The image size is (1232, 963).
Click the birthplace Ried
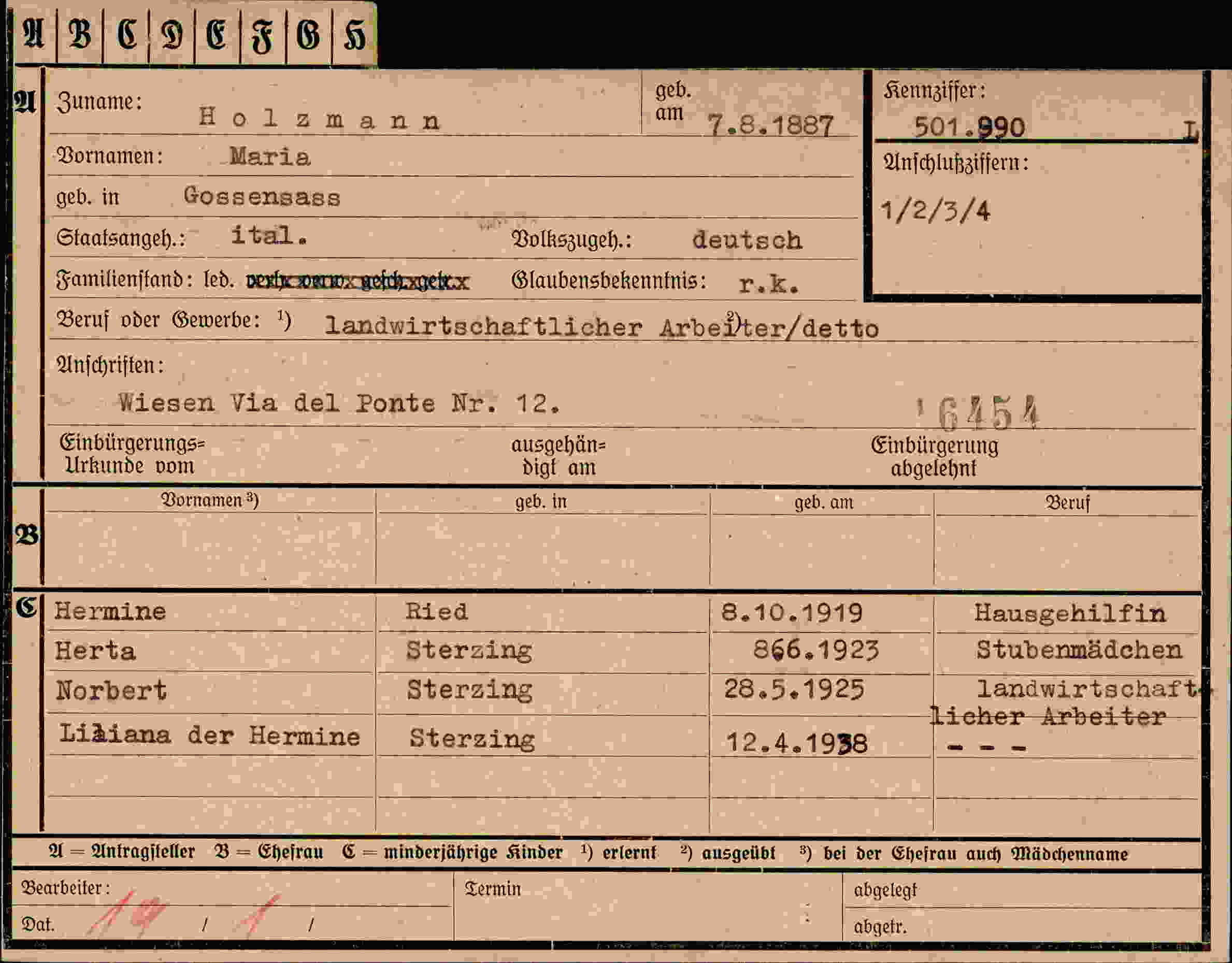437,612
